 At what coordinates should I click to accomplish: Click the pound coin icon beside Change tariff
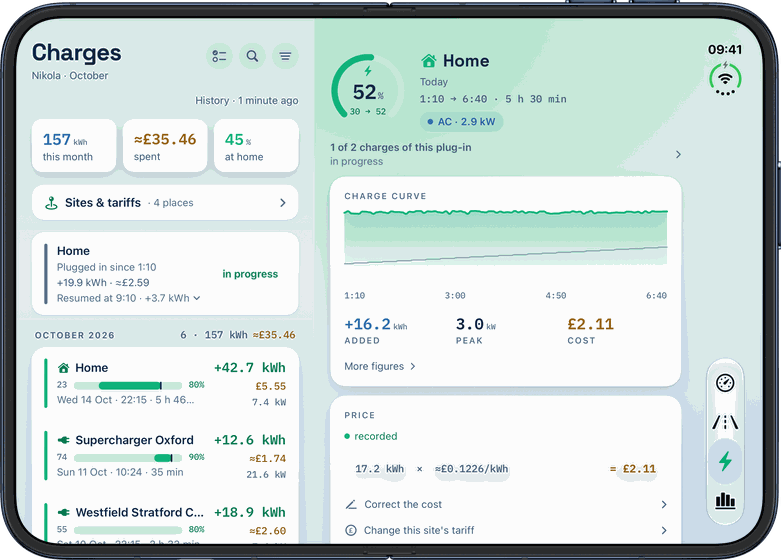point(351,530)
